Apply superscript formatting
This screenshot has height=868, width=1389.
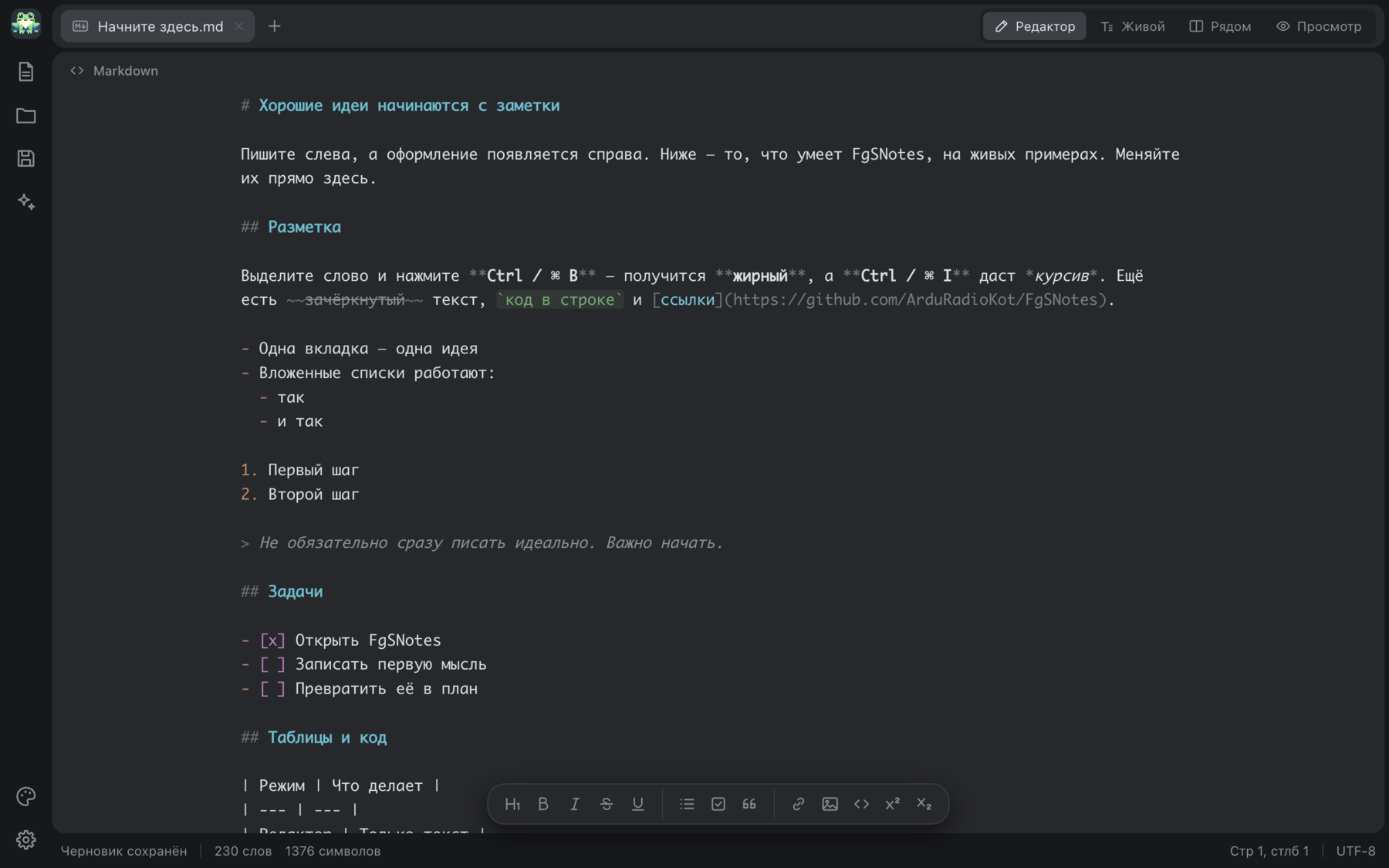click(x=893, y=804)
